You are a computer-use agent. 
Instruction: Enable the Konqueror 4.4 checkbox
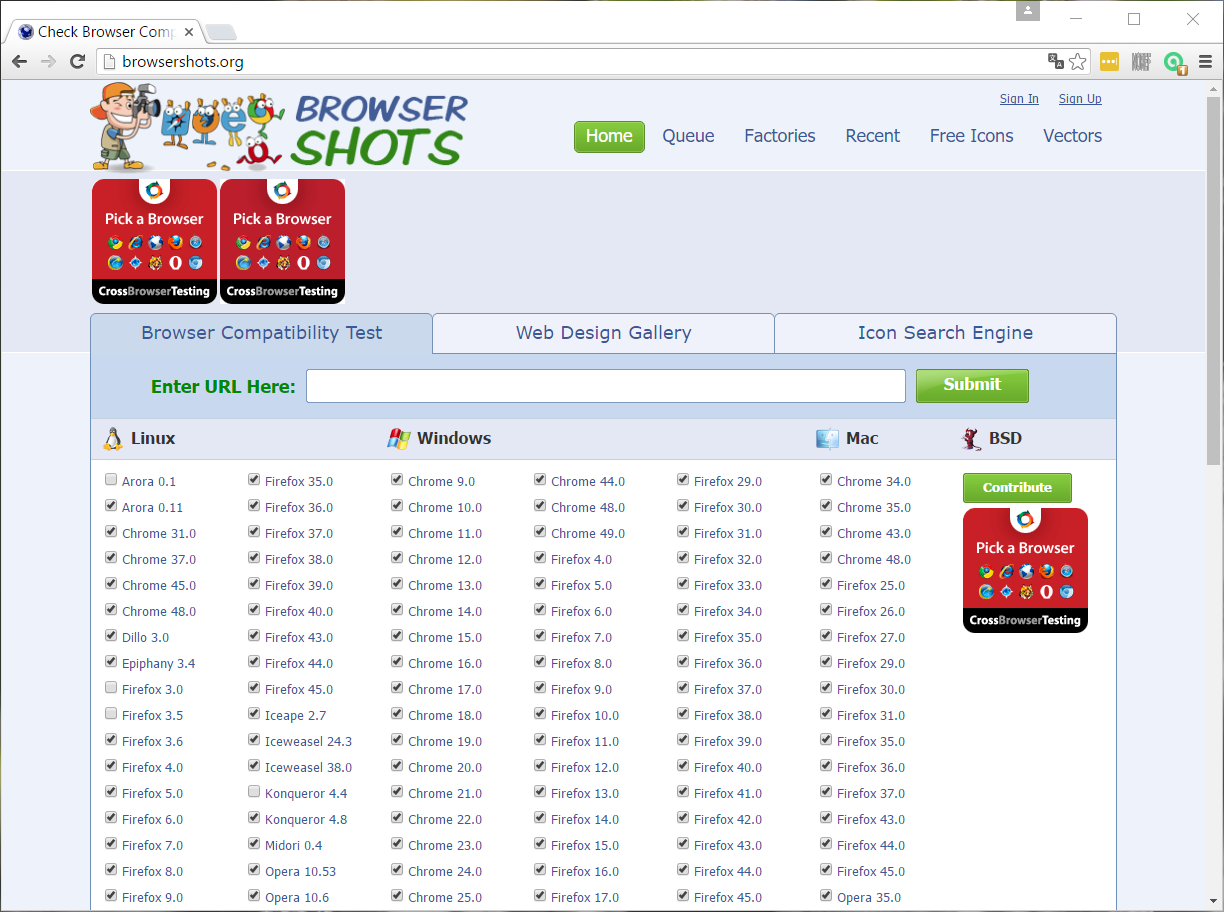tap(254, 792)
